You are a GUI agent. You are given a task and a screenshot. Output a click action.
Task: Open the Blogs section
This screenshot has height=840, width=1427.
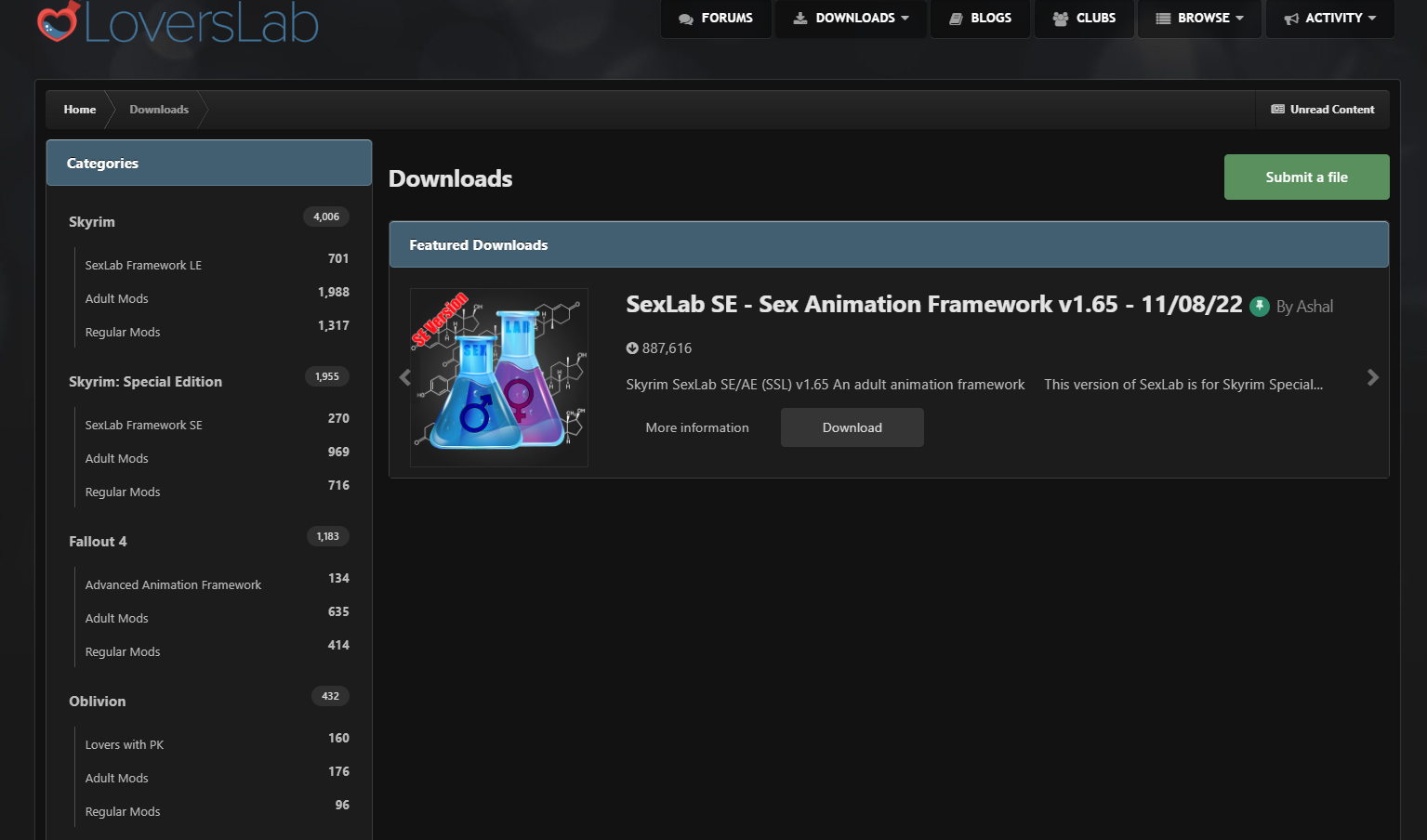(x=981, y=18)
